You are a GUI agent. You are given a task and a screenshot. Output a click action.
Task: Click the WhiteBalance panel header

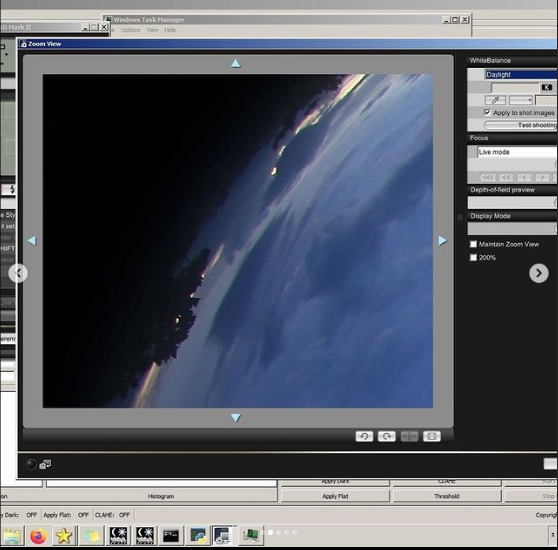(512, 61)
